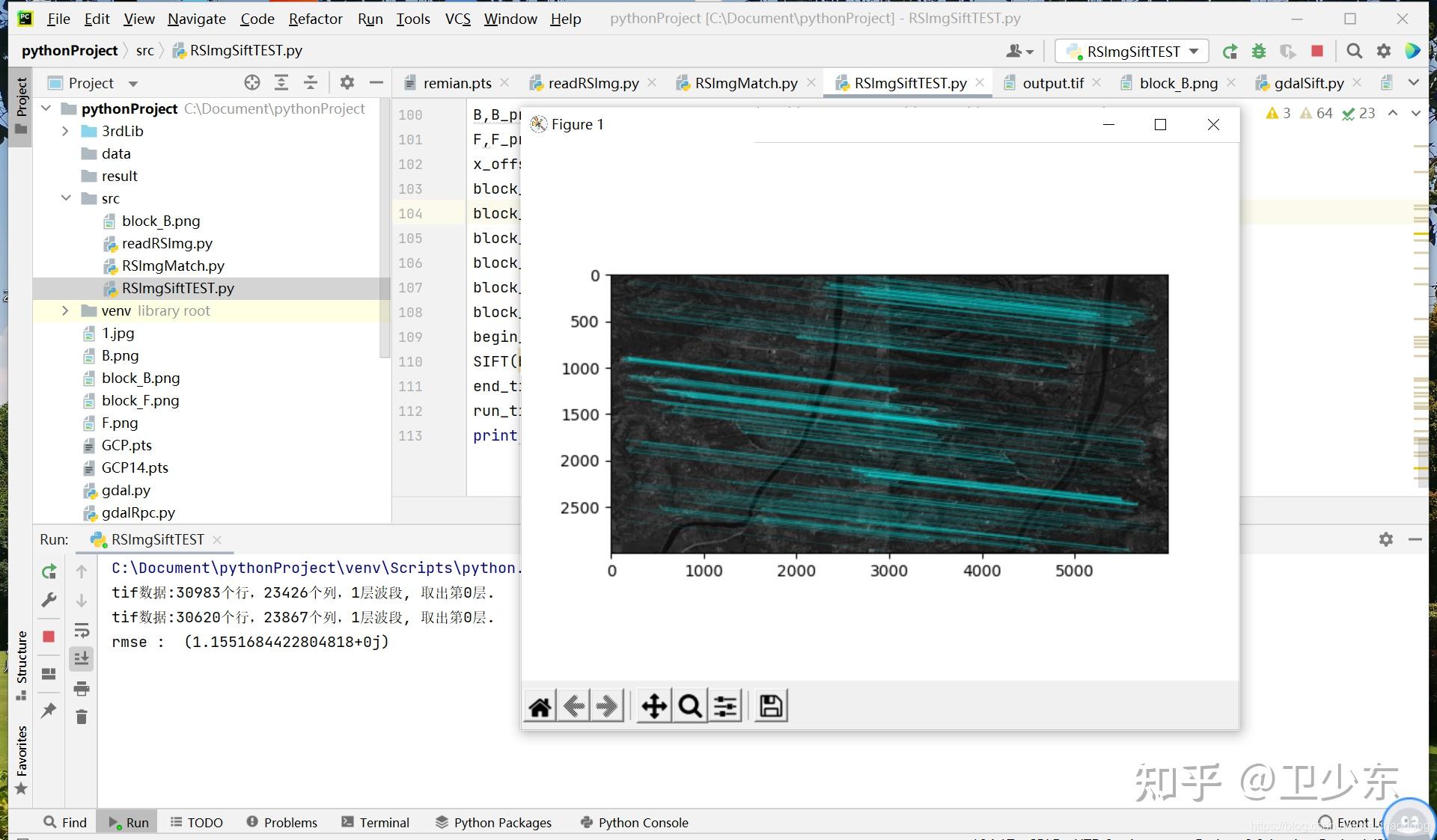This screenshot has height=840, width=1437.
Task: Click the matplotlib Home reset view icon
Action: click(540, 706)
